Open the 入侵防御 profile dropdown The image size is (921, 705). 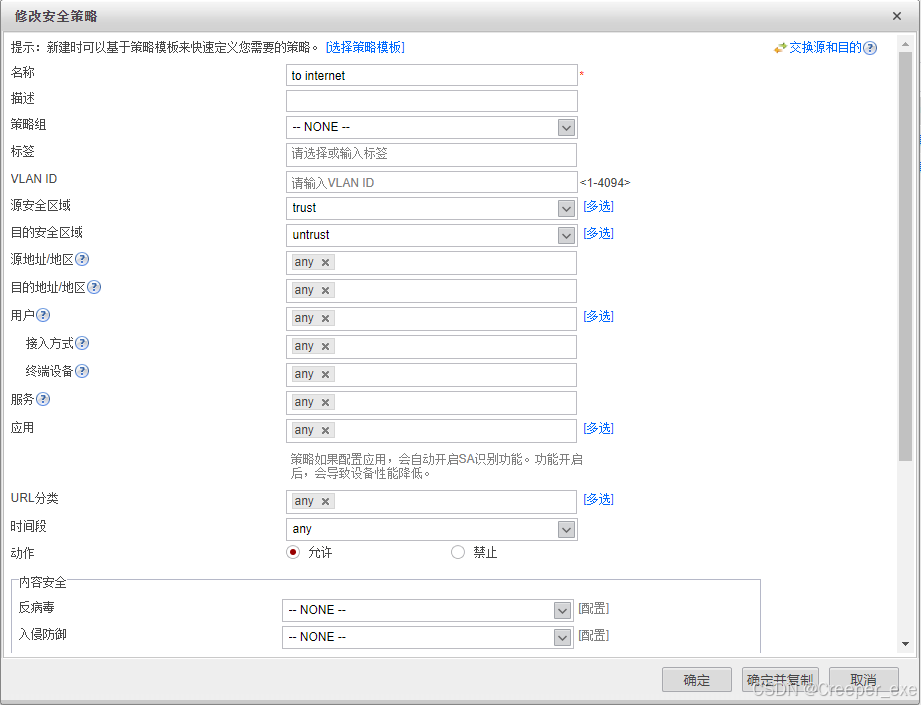point(562,637)
